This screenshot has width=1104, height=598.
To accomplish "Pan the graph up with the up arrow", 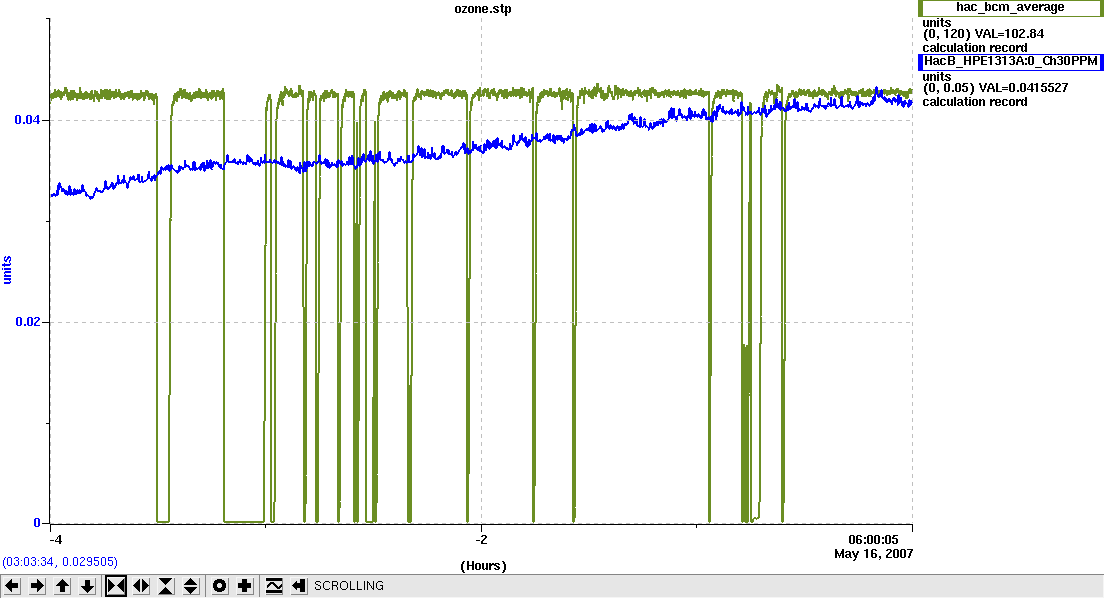I will click(62, 586).
